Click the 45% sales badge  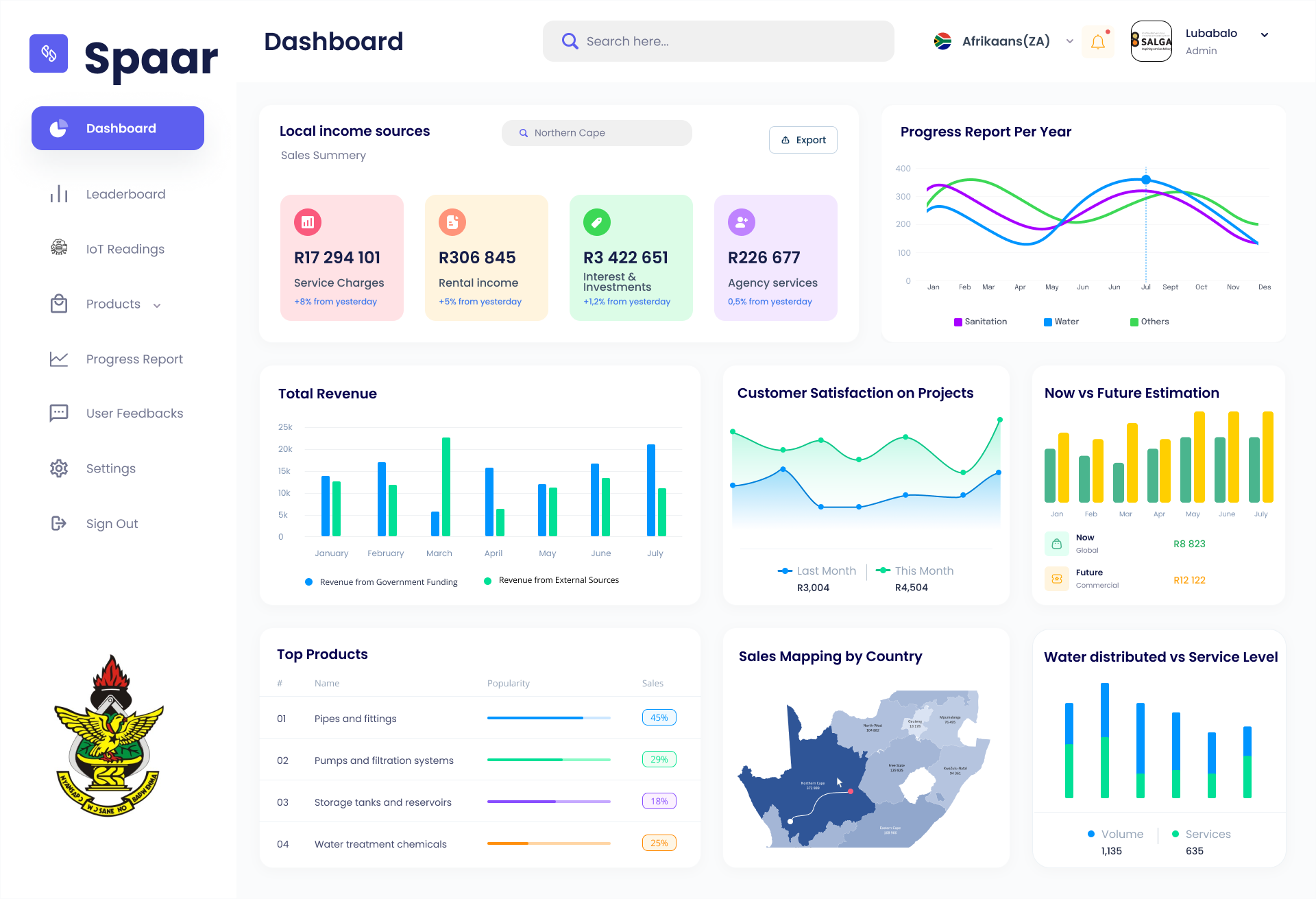click(659, 717)
